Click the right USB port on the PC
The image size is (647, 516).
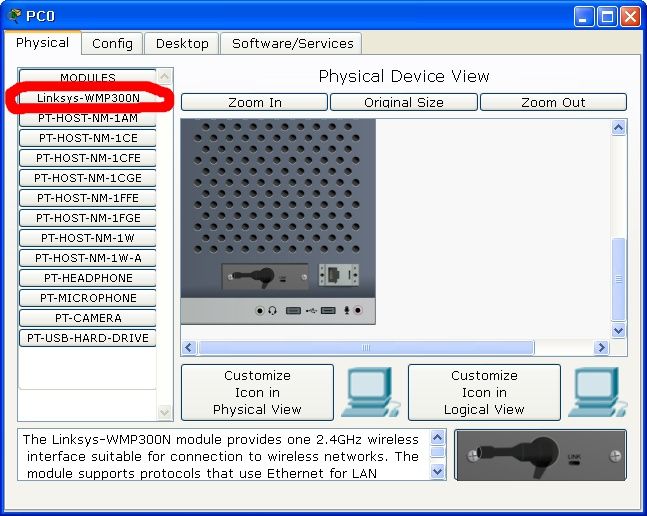click(328, 310)
